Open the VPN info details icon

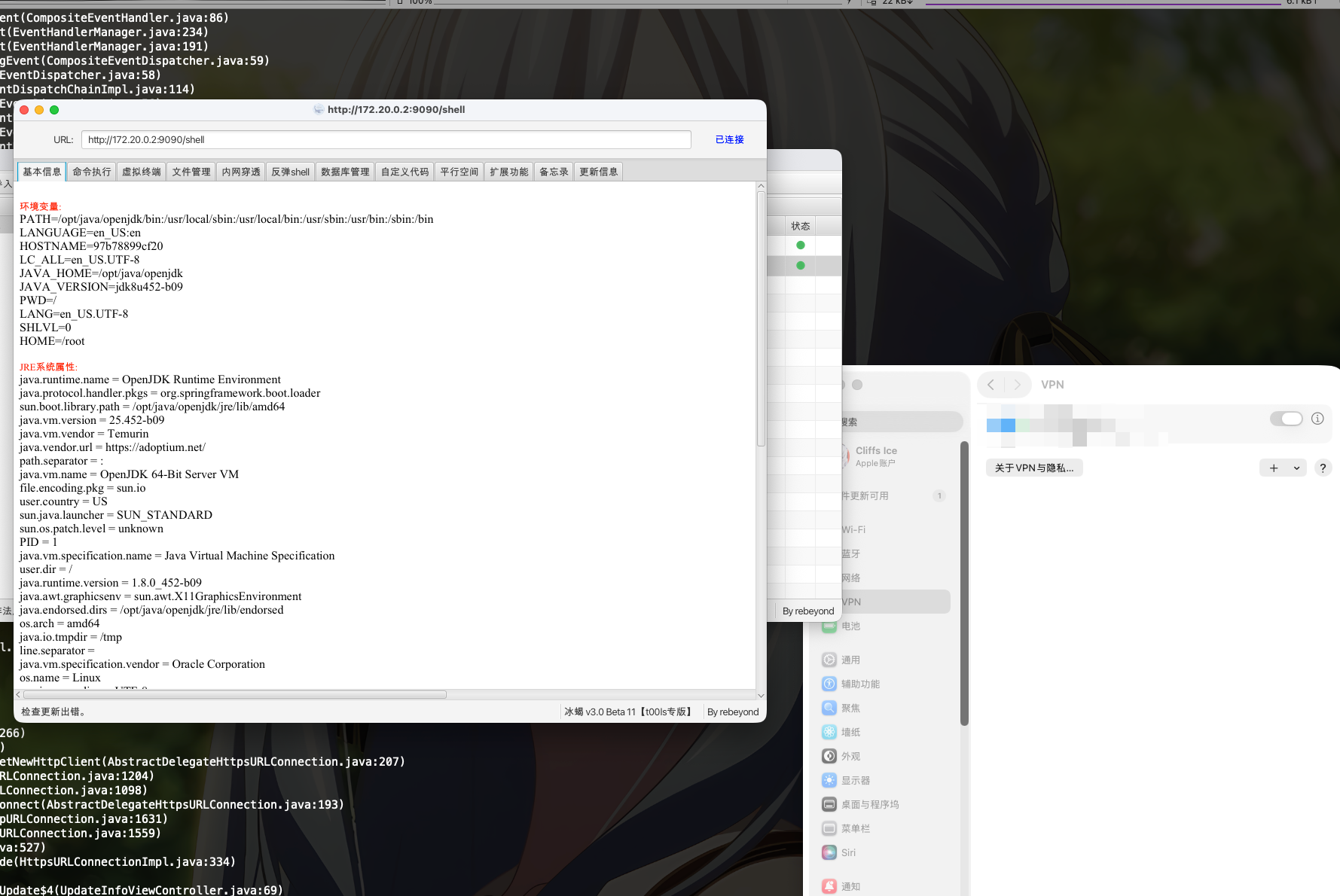(x=1317, y=419)
